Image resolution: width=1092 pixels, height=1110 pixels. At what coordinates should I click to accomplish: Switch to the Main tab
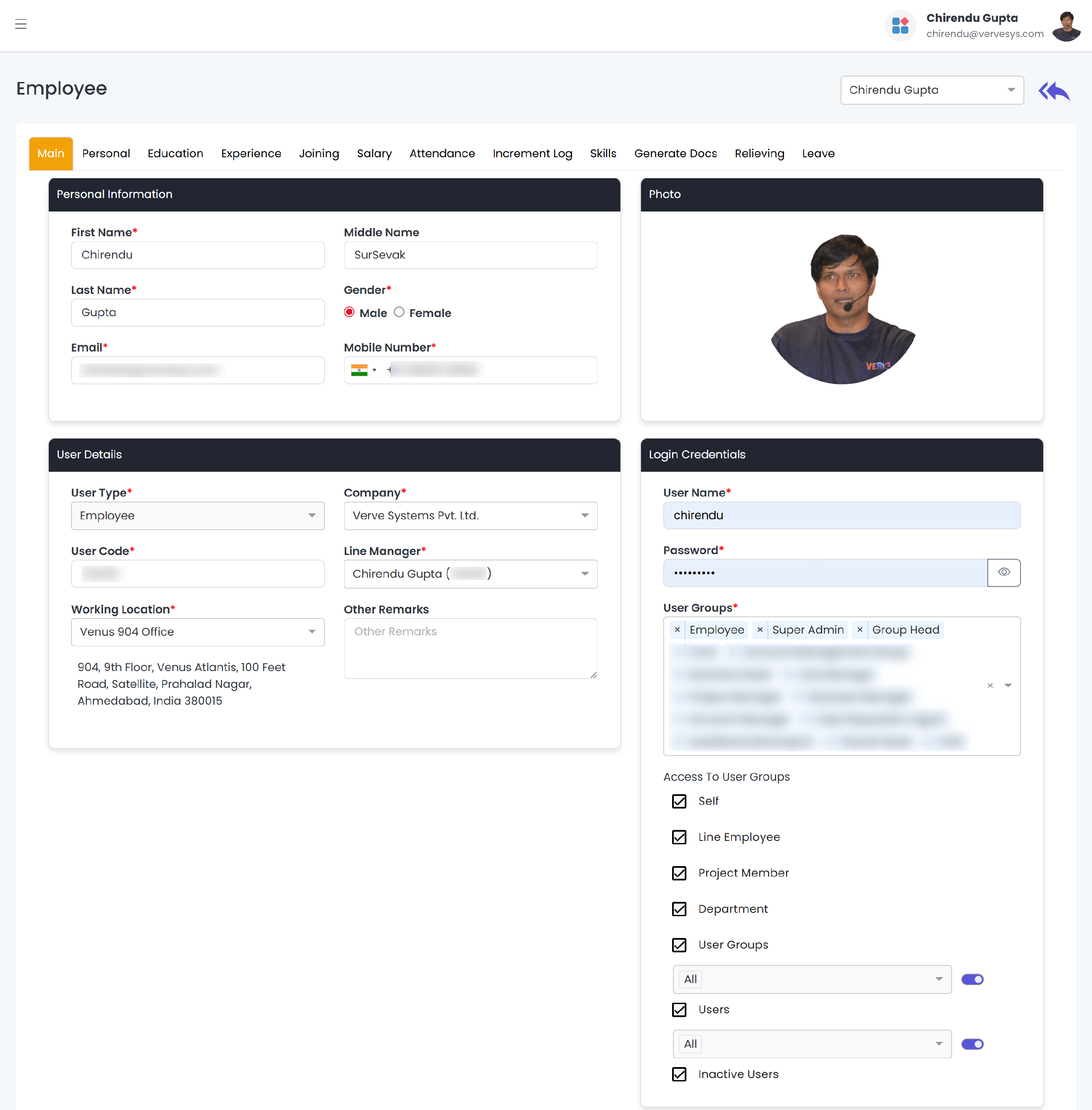[51, 154]
